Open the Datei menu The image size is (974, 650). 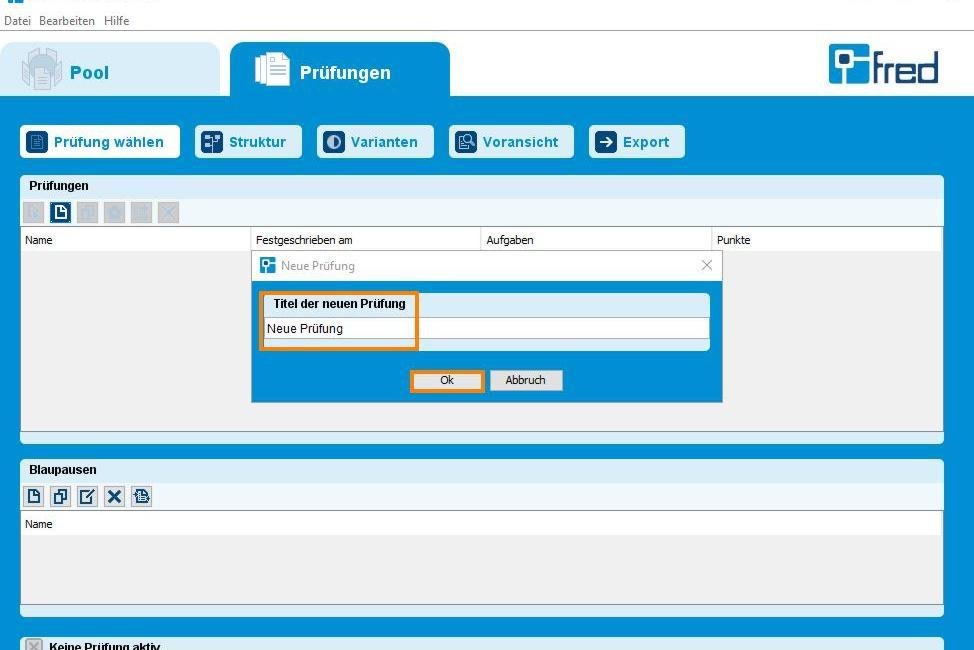click(17, 21)
